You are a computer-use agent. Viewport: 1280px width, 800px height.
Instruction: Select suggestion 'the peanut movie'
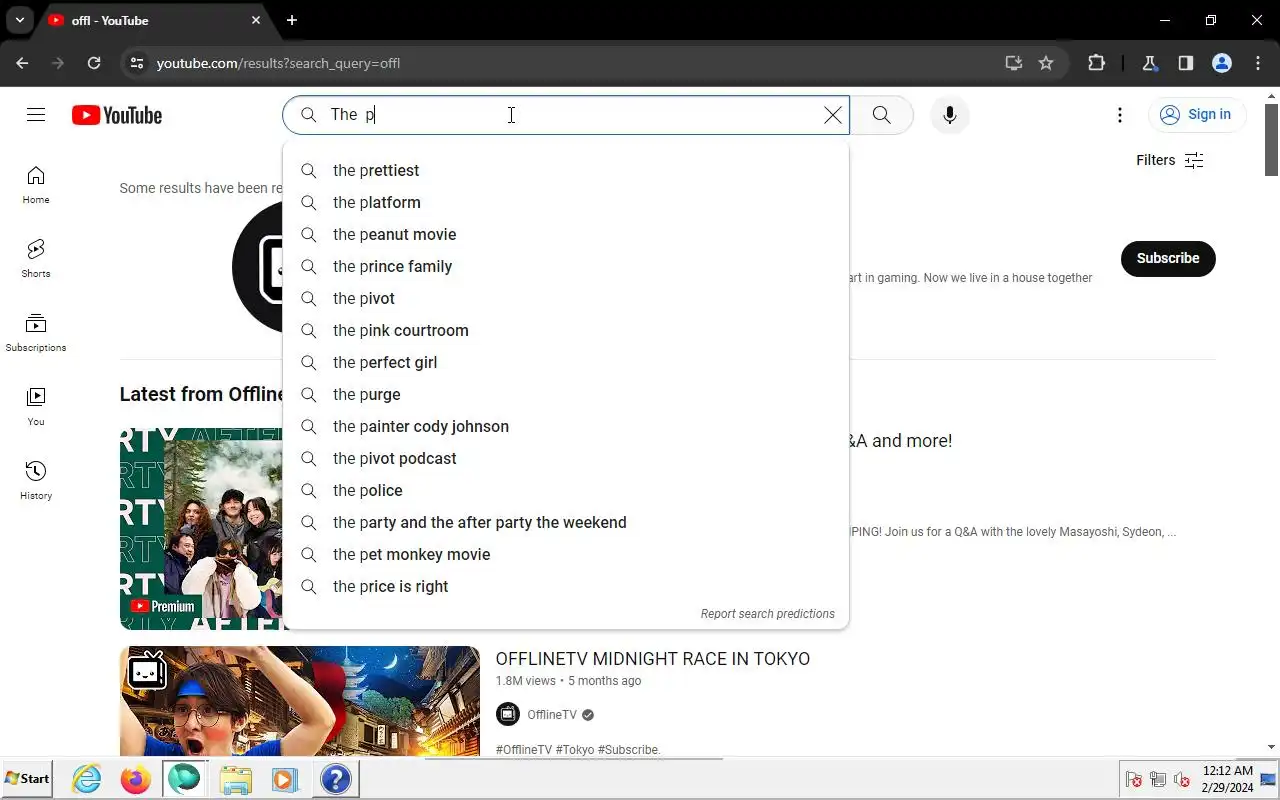[x=566, y=234]
